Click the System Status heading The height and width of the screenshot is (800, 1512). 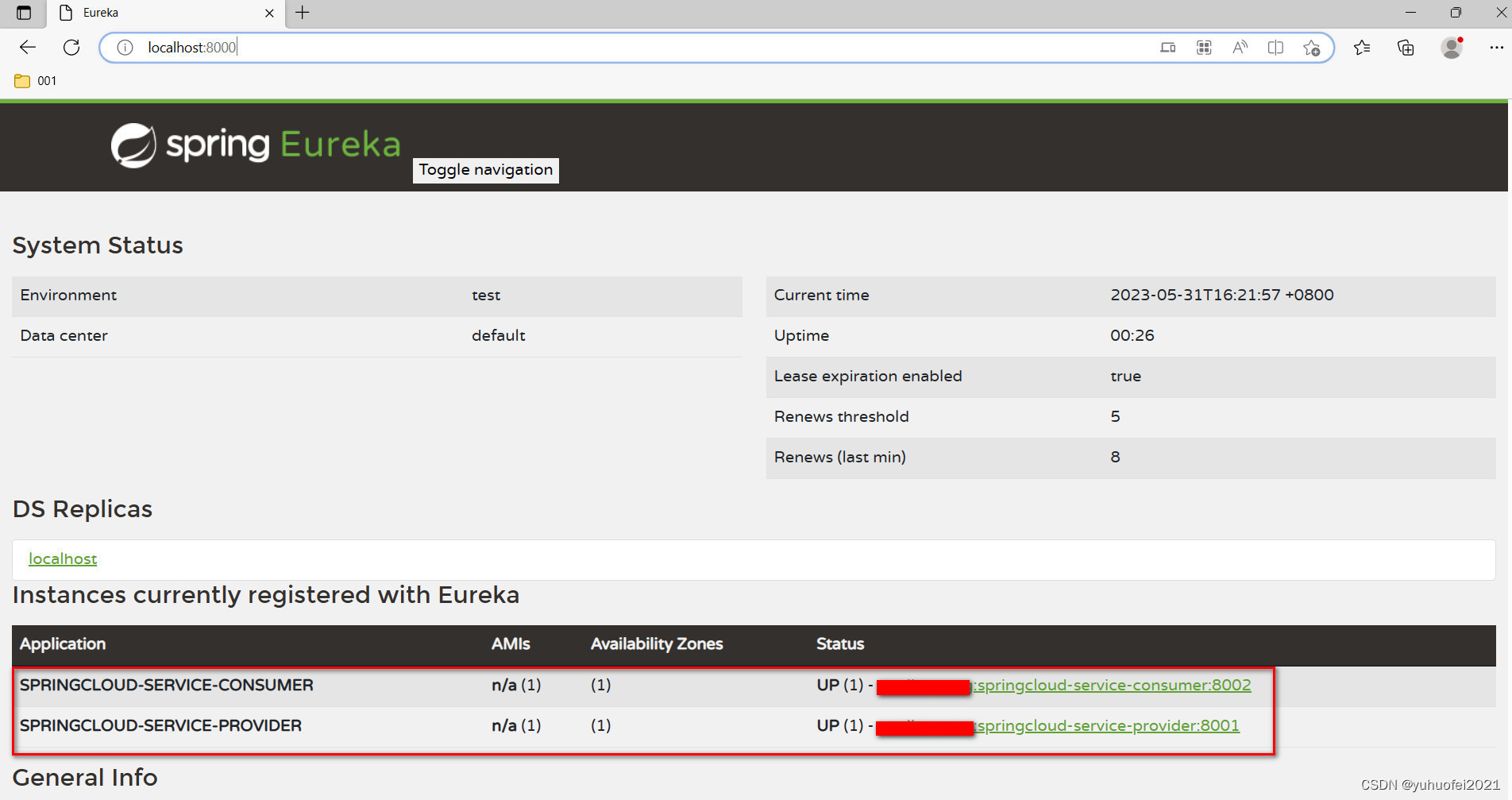98,245
